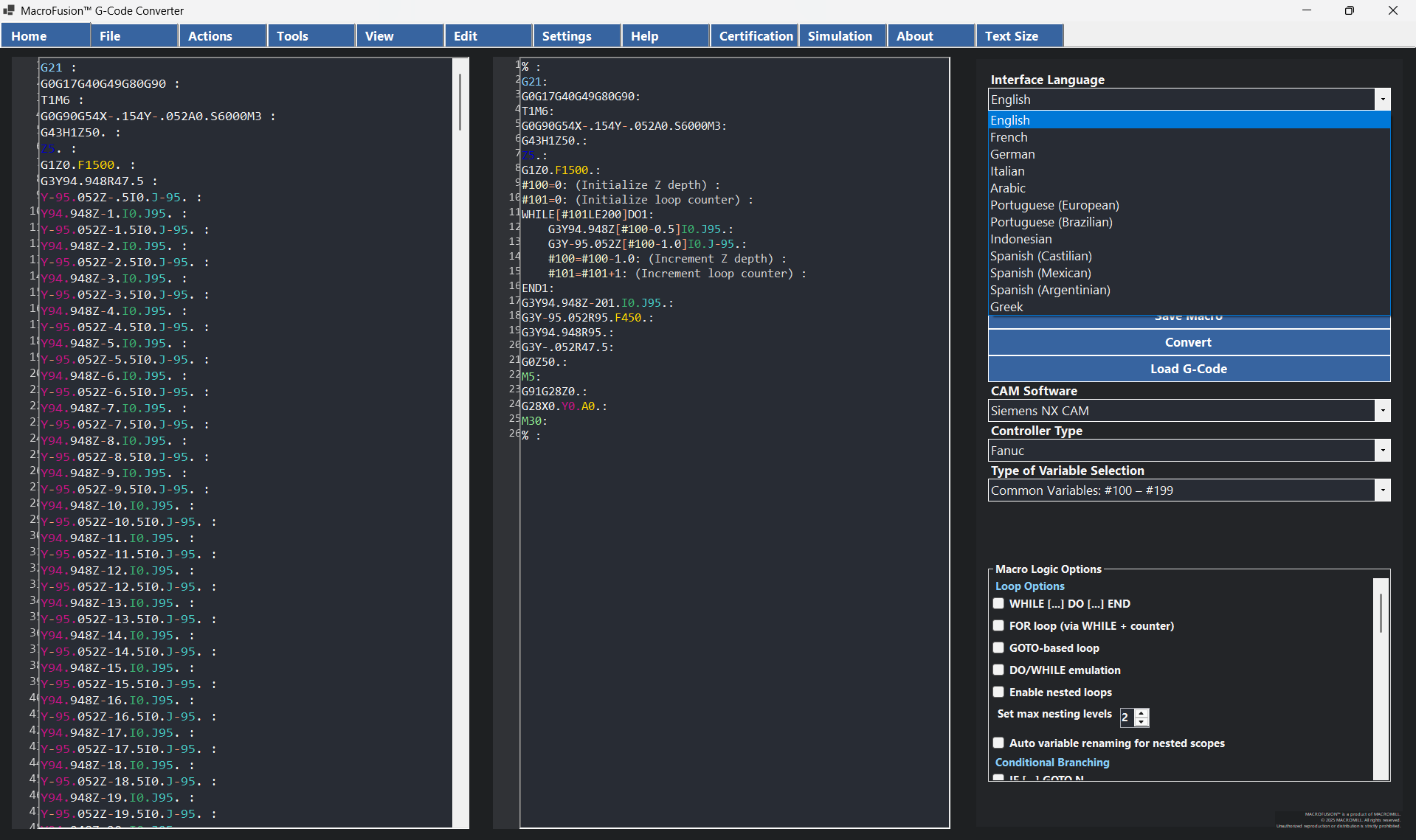Expand the Controller Type dropdown
Viewport: 1416px width, 840px height.
coord(1382,450)
